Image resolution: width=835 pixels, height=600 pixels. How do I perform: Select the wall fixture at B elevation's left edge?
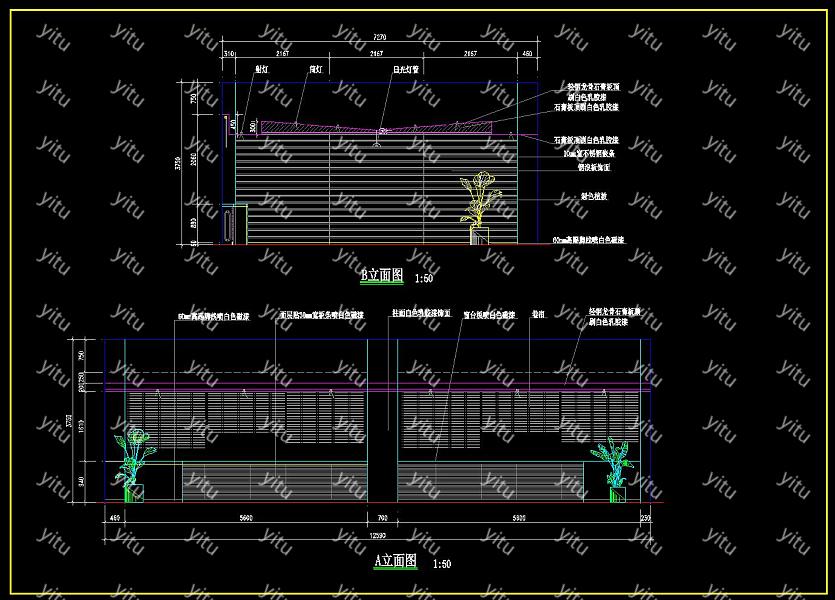coord(231,222)
